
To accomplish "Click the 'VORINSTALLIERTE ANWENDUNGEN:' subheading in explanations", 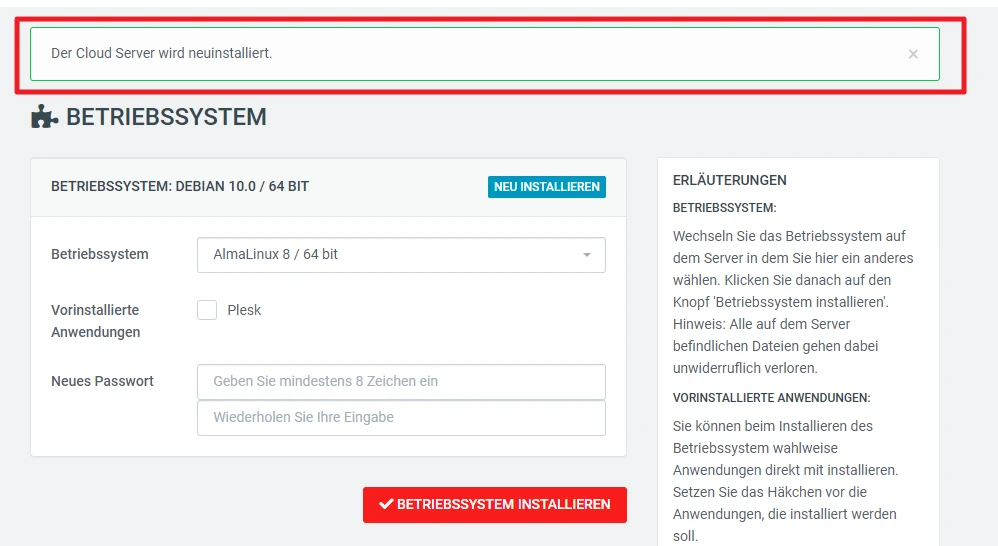I will 771,398.
